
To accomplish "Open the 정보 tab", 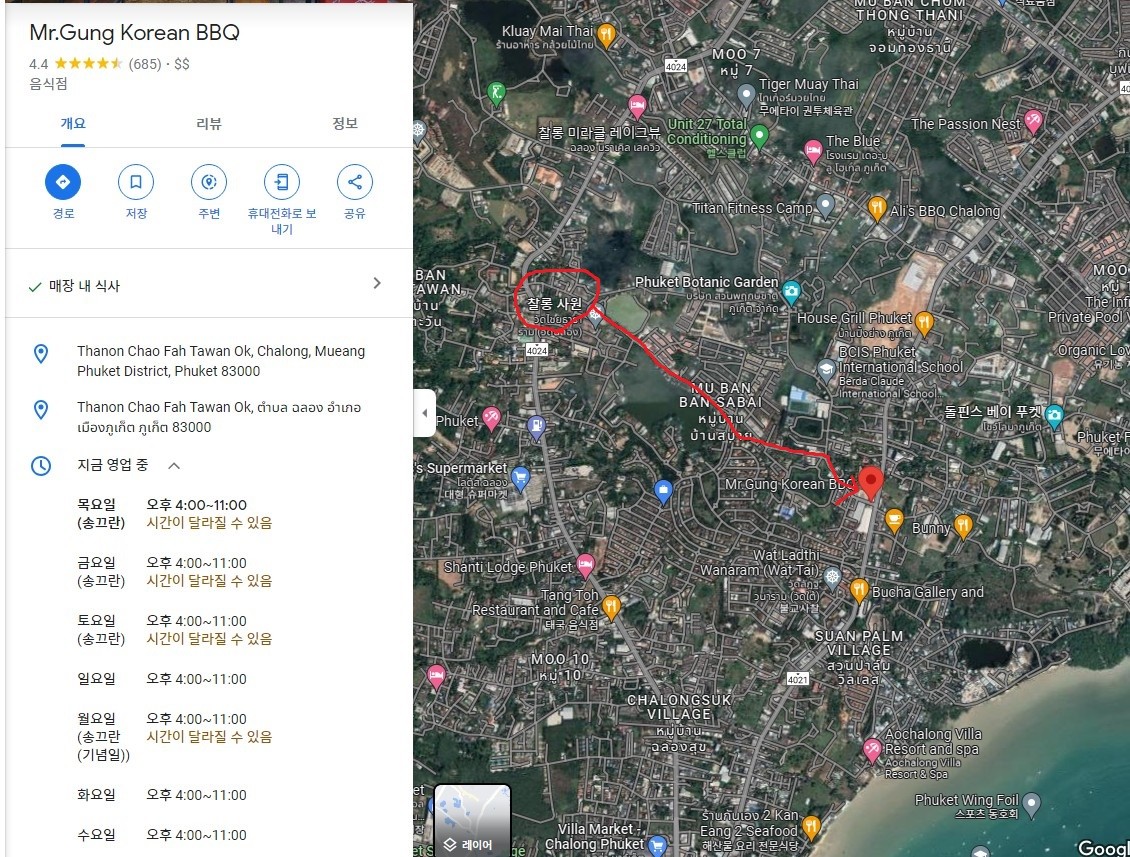I will coord(344,124).
